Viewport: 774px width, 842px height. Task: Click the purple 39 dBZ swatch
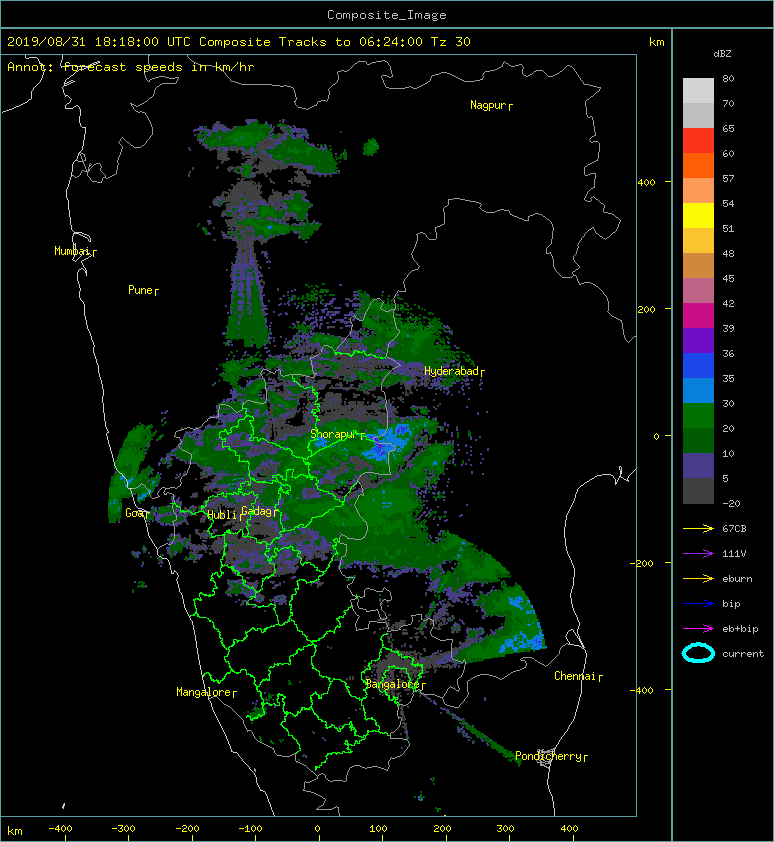pyautogui.click(x=698, y=340)
